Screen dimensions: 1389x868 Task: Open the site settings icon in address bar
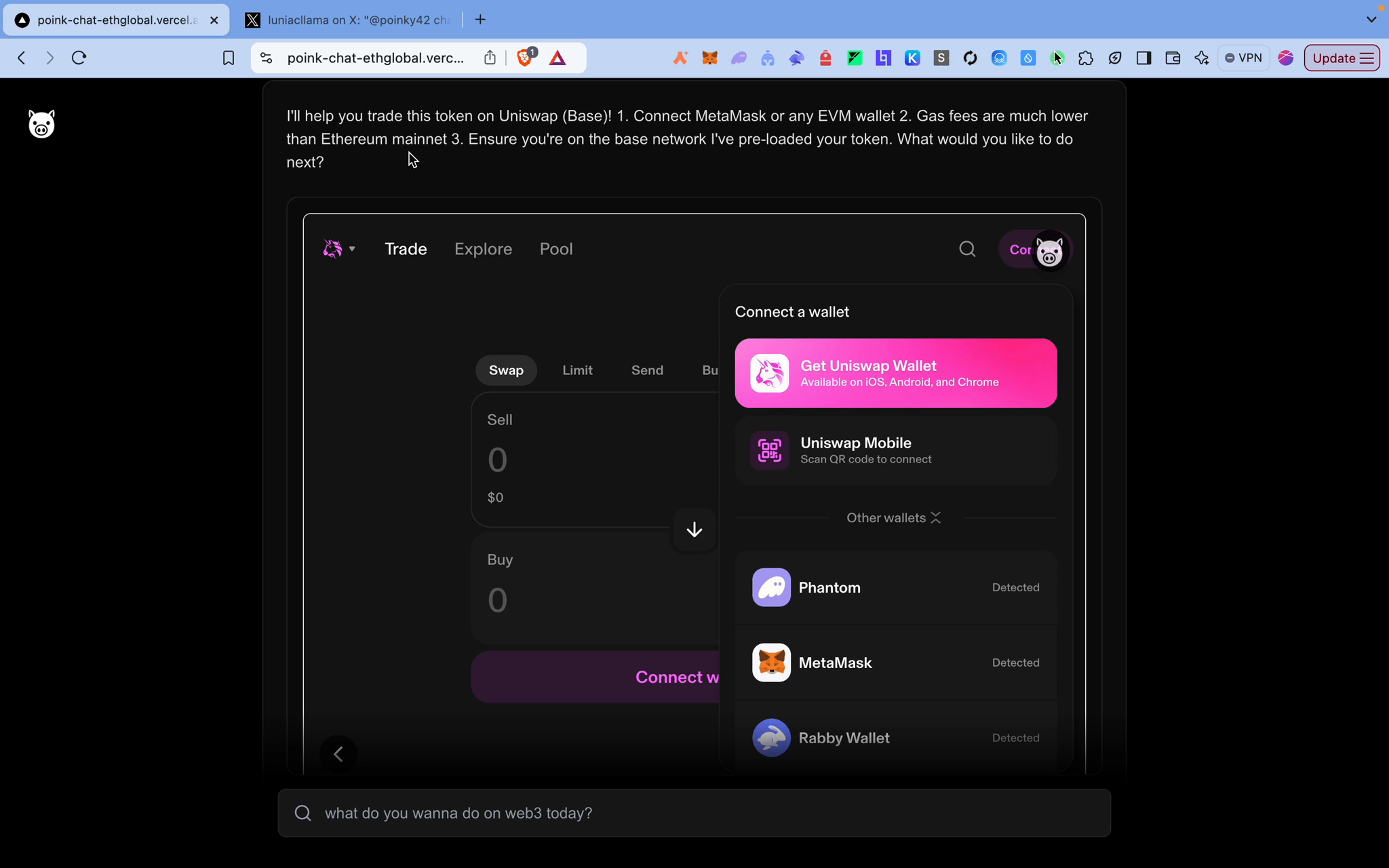point(267,58)
